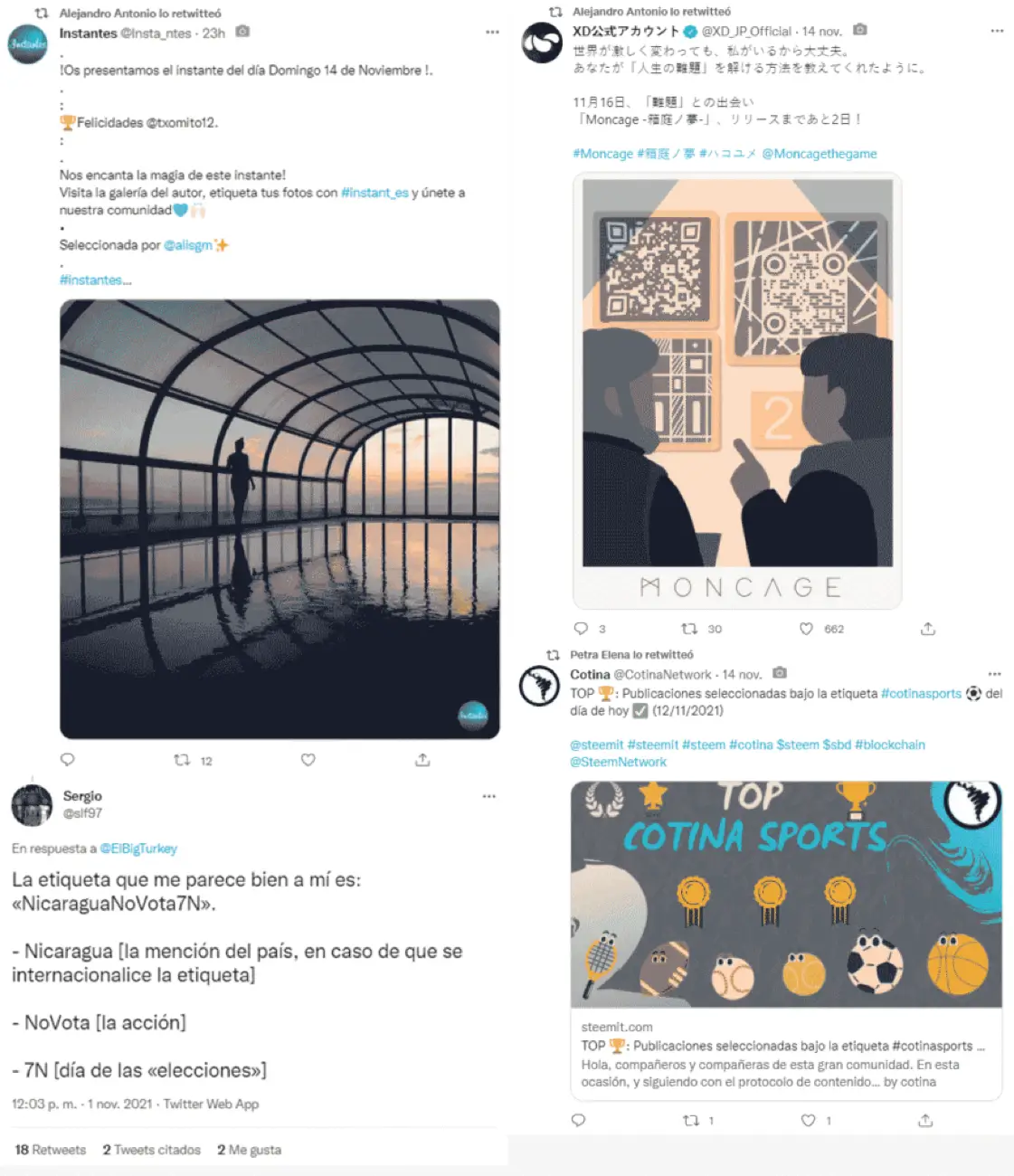Open @ElBigTurkey profile mention
The height and width of the screenshot is (1176, 1014).
click(138, 849)
